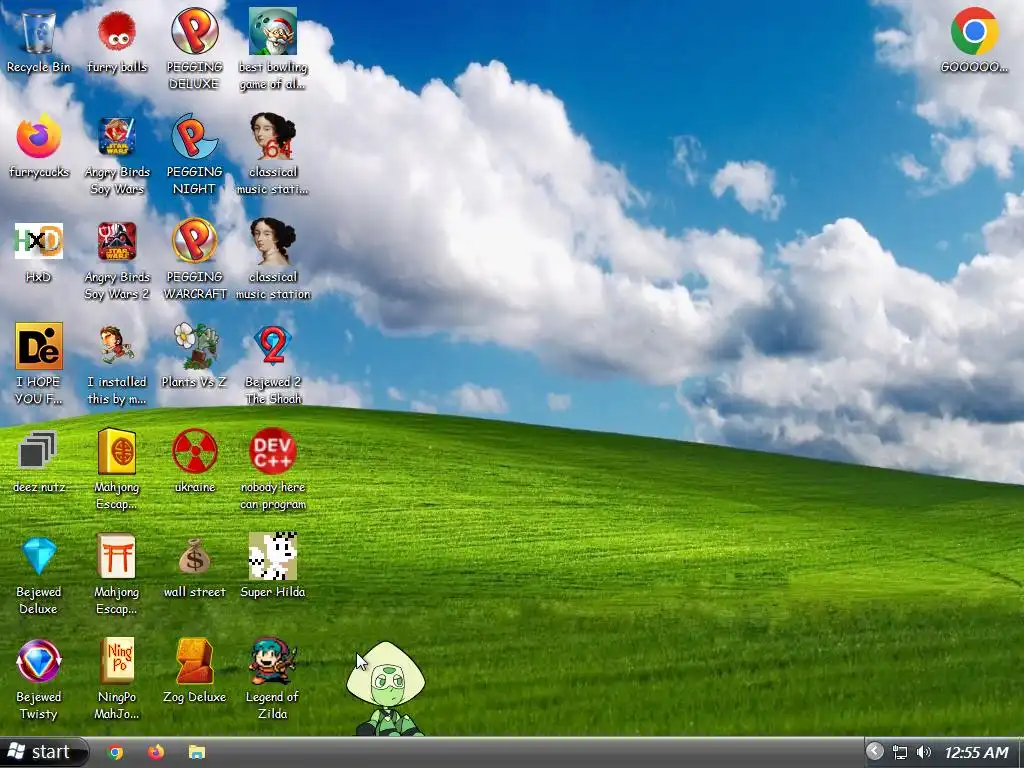This screenshot has height=768, width=1024.
Task: Click the green Peridot desktop mascot character
Action: click(387, 689)
